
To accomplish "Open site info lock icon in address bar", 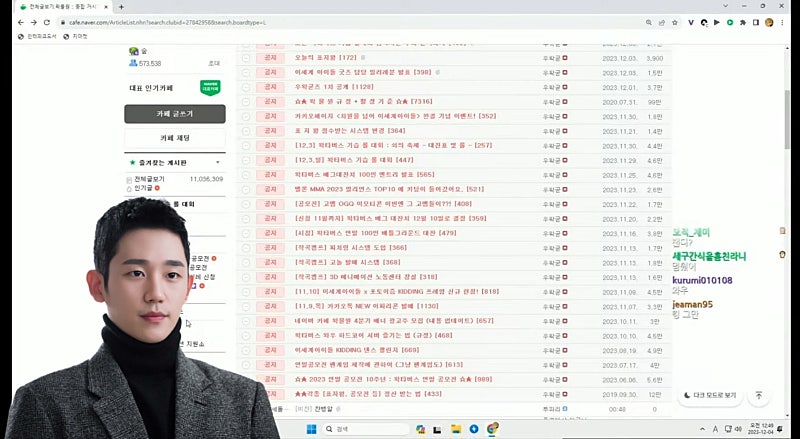I will point(63,22).
